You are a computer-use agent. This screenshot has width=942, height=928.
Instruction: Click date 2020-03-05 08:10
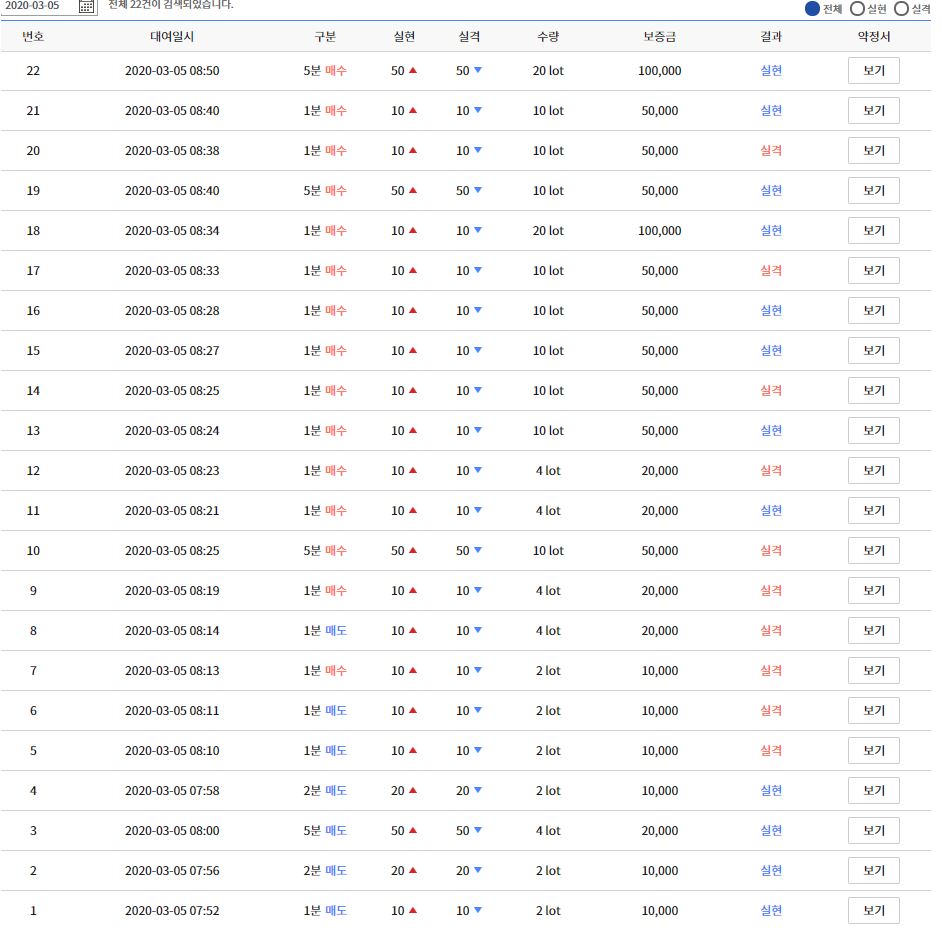tap(172, 750)
